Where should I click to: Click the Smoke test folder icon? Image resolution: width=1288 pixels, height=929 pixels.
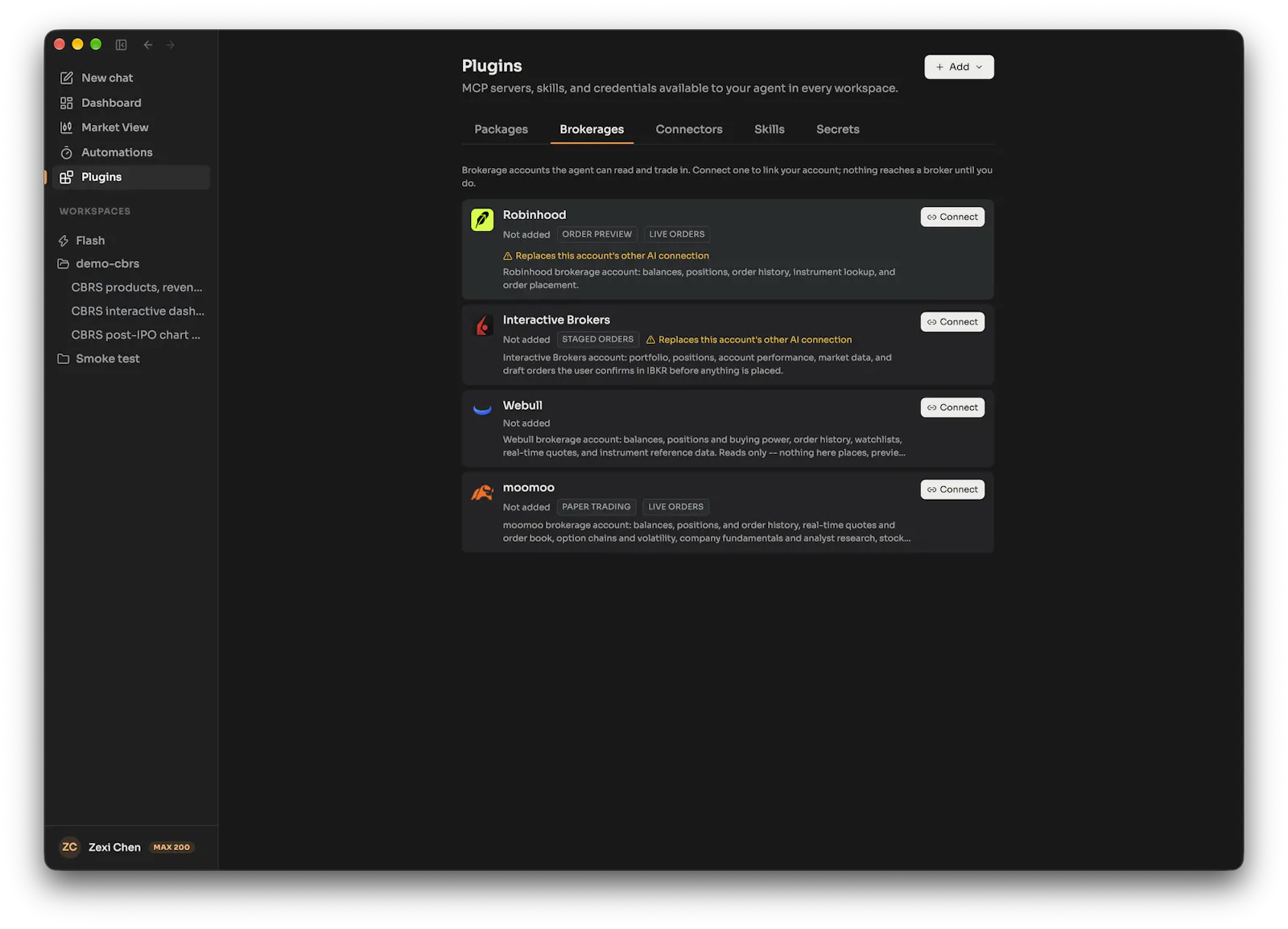[64, 359]
